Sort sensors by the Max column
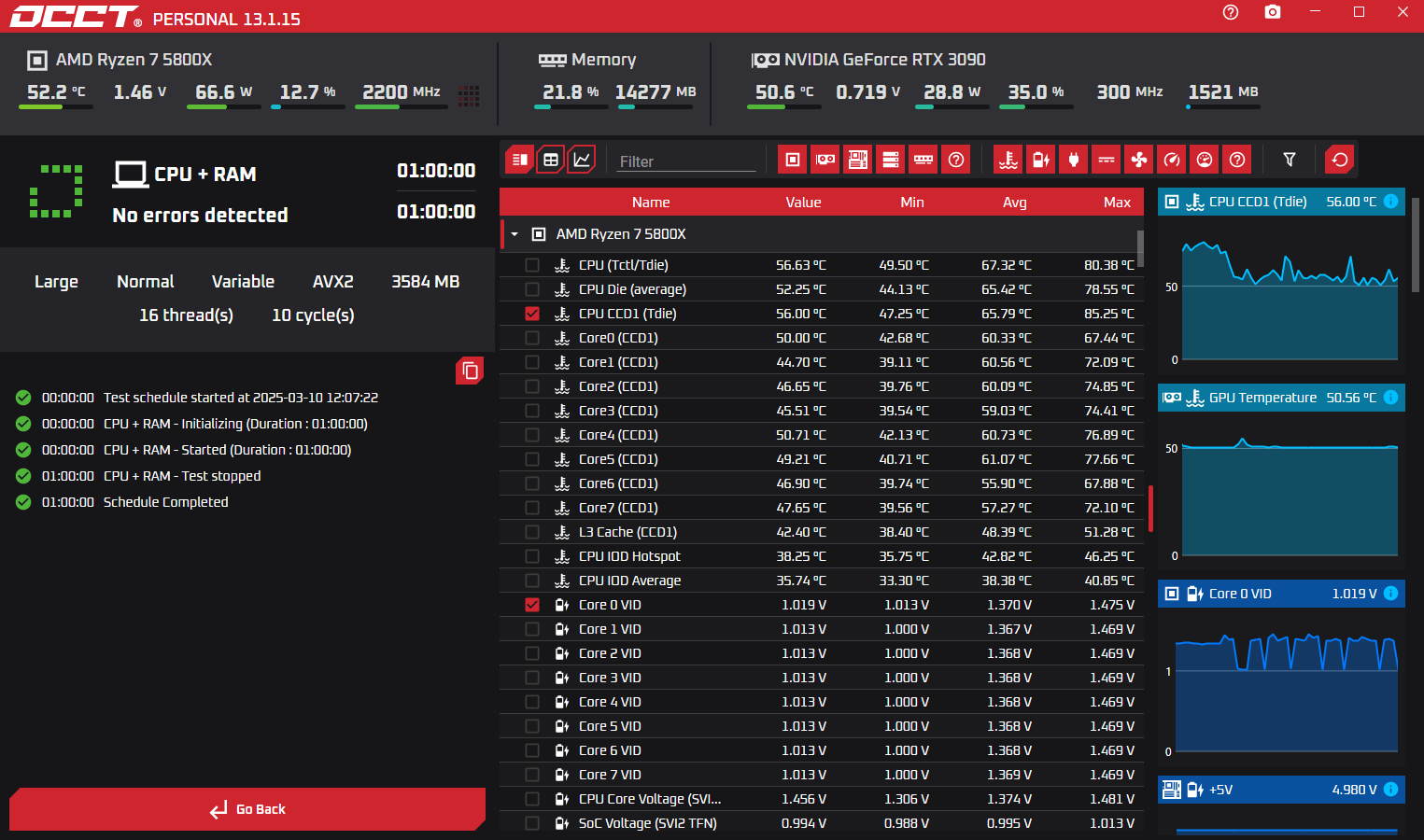Viewport: 1424px width, 840px height. pos(1116,203)
